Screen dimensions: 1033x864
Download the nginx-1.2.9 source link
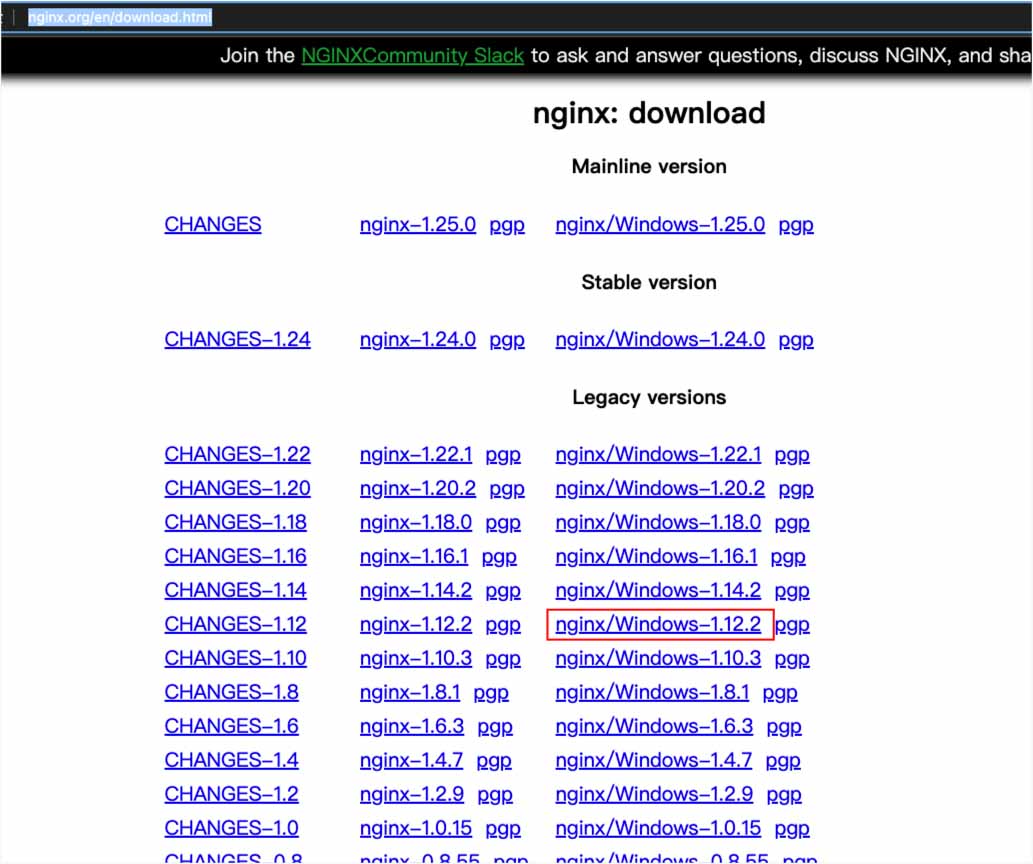(412, 794)
